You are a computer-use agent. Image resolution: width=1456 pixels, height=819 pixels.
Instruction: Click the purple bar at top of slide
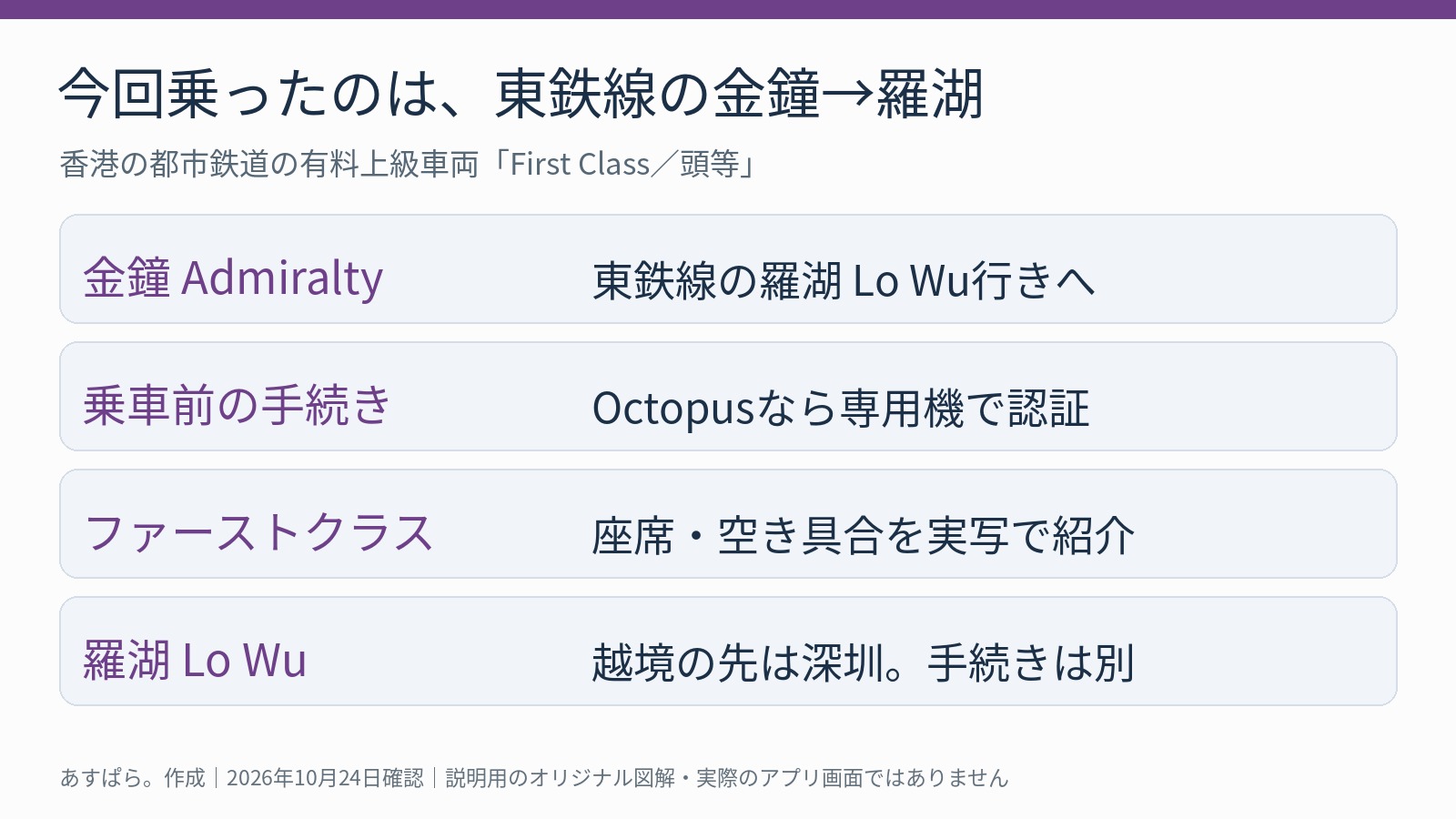[x=728, y=9]
